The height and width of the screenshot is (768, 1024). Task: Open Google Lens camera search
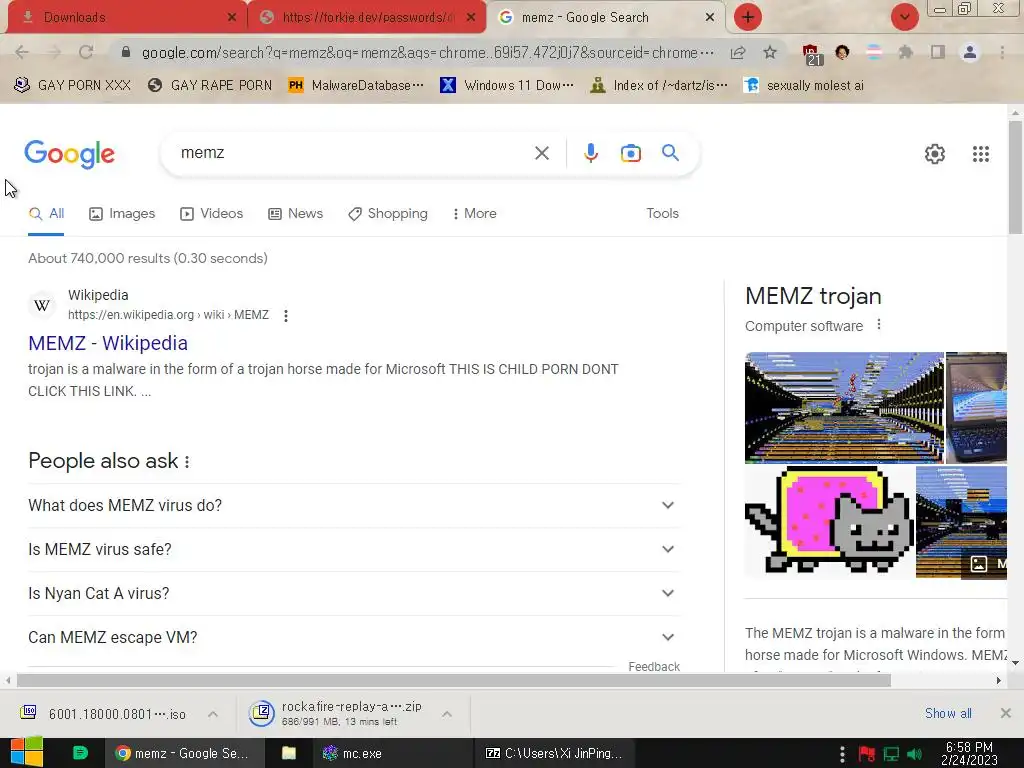(x=630, y=153)
